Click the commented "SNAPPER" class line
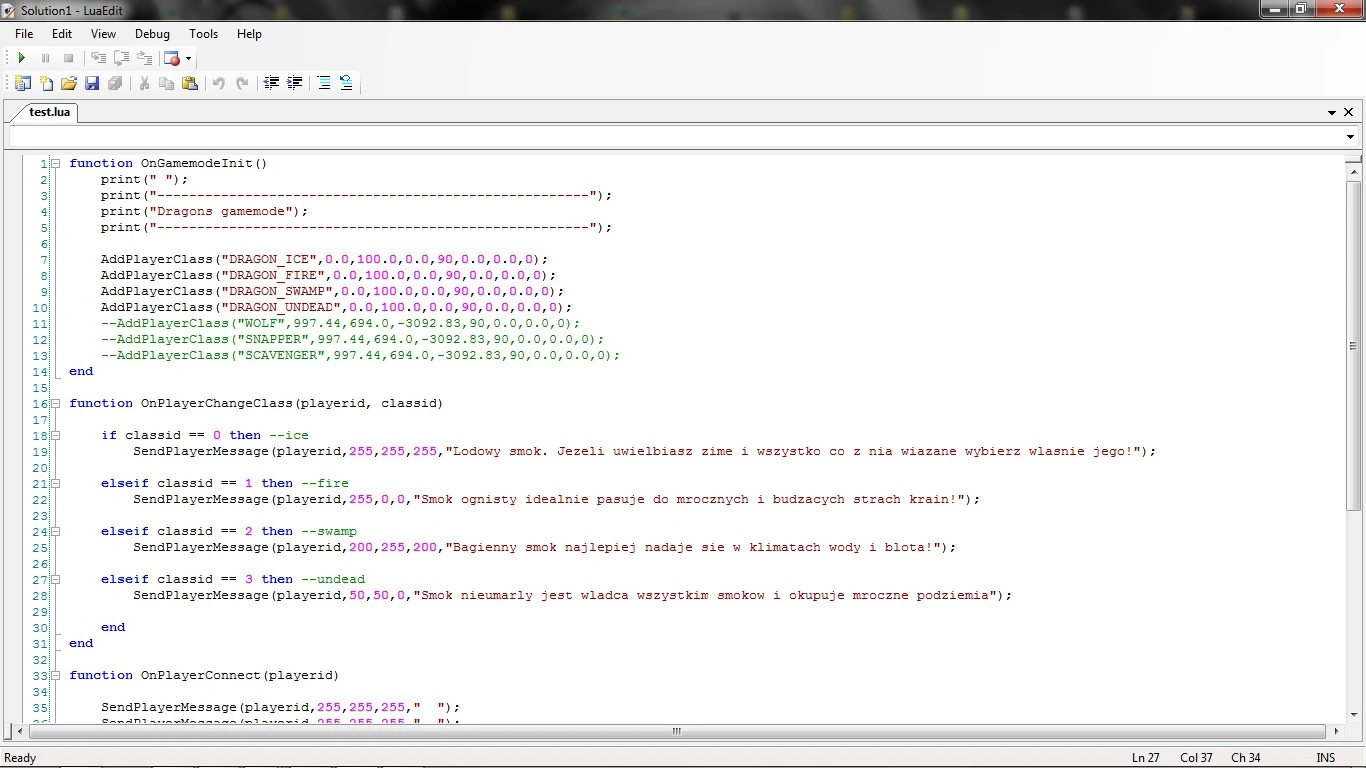 353,339
